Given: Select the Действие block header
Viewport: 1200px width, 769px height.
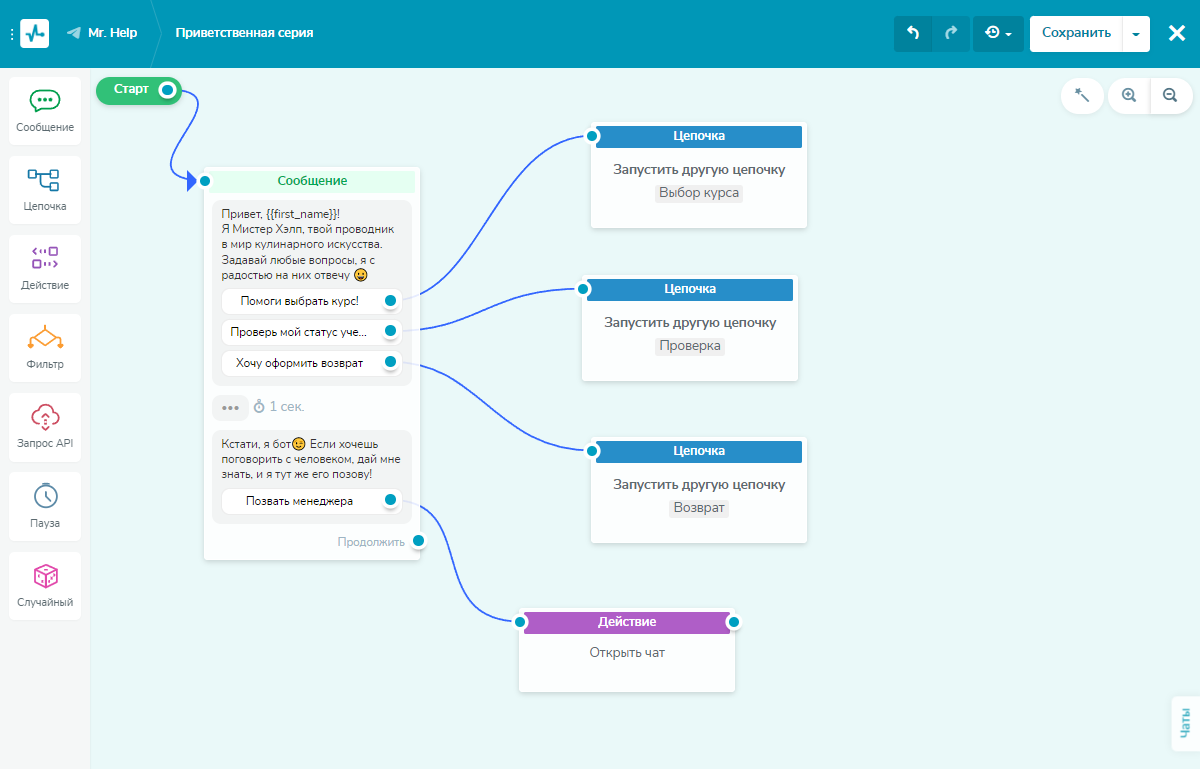Looking at the screenshot, I should click(x=627, y=622).
